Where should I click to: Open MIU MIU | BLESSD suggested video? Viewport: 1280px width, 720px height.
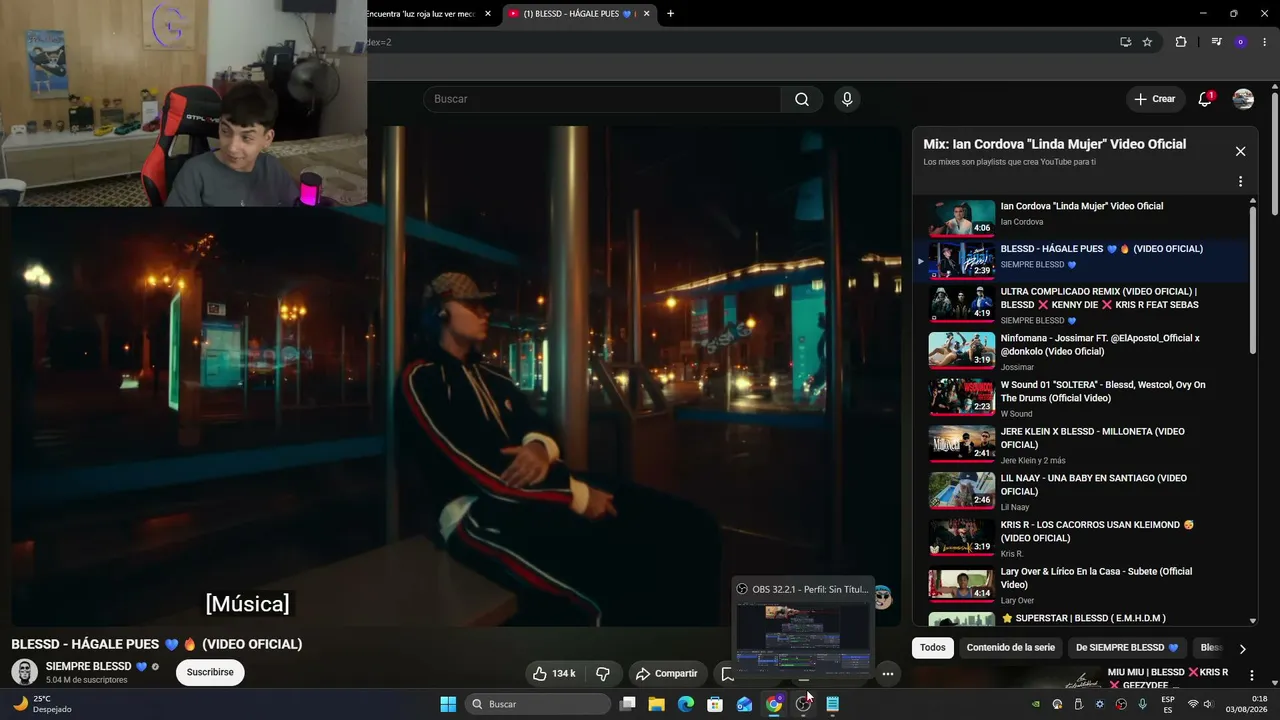point(1168,678)
